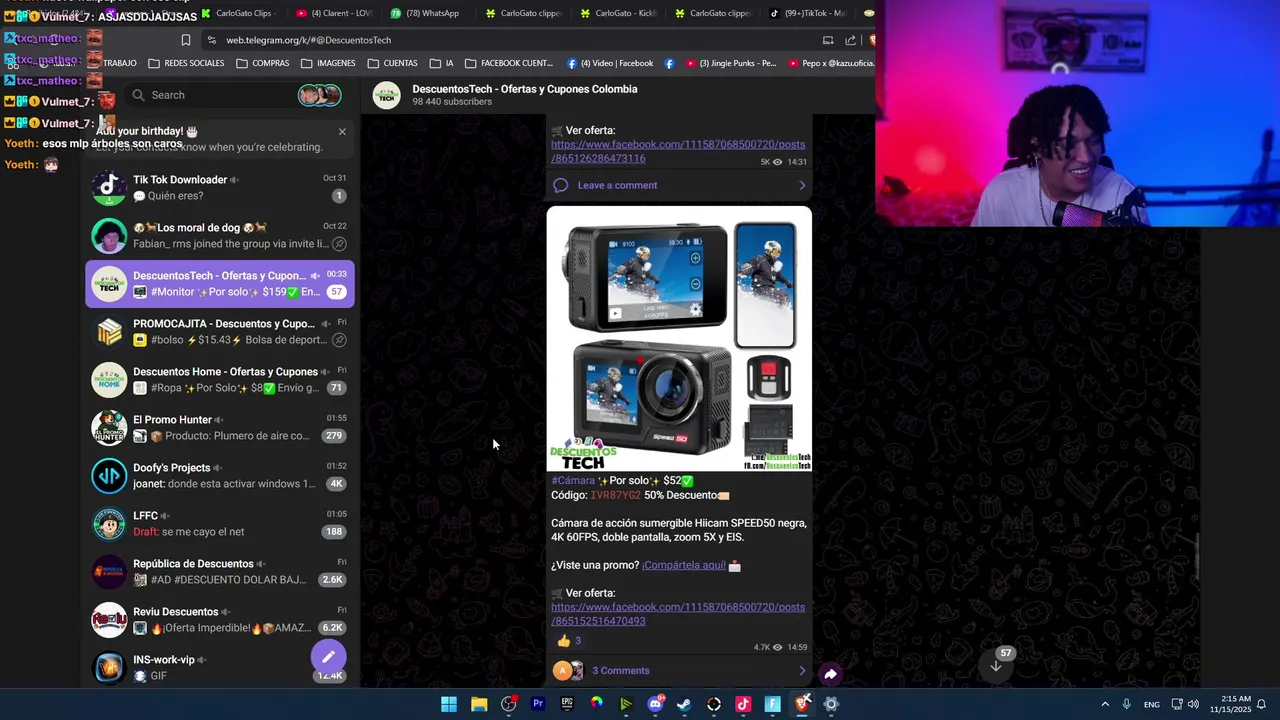This screenshot has height=720, width=1280.
Task: Open the action camera product image
Action: (x=679, y=339)
